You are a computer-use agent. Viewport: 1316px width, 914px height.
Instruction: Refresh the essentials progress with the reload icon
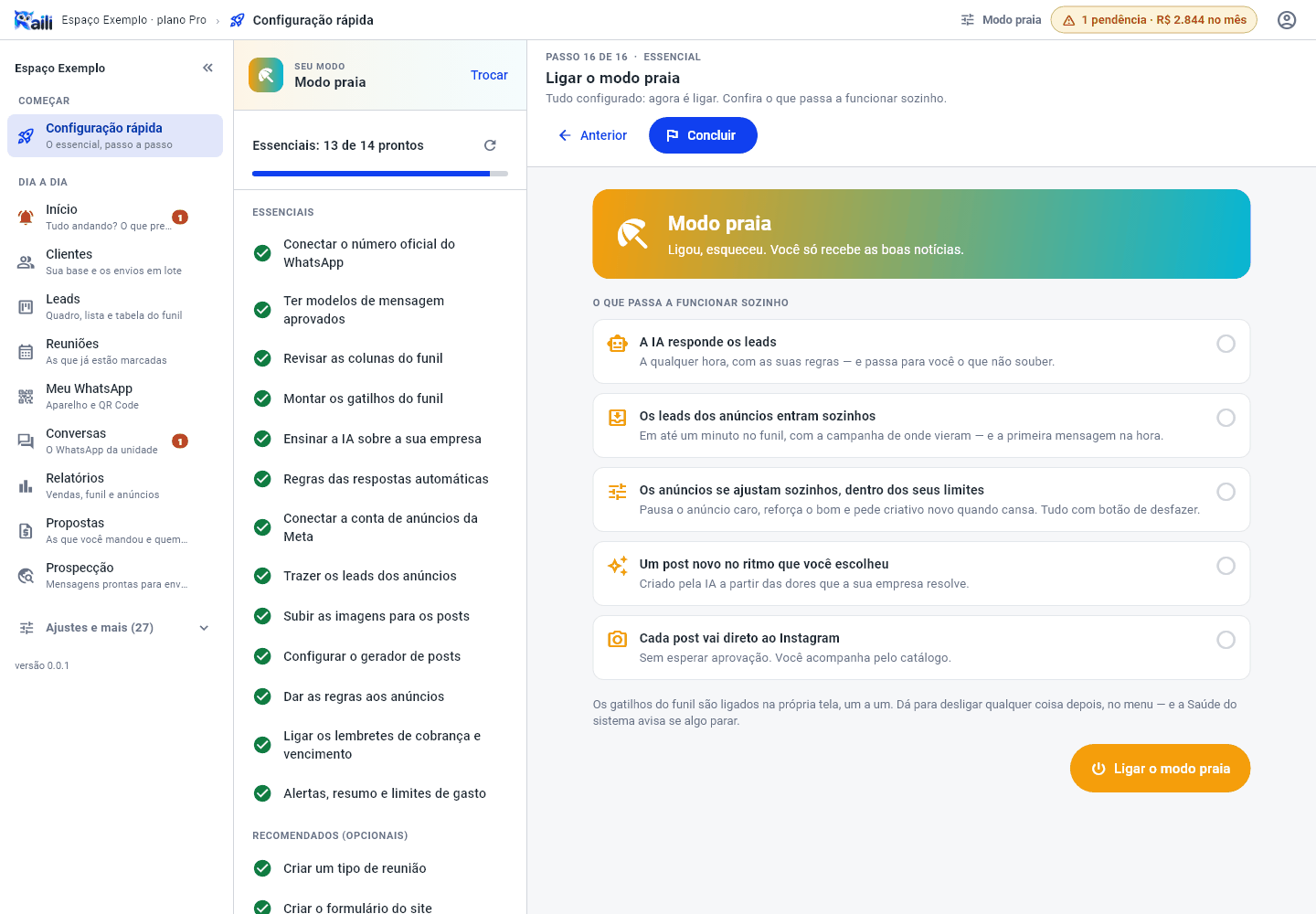pos(490,145)
